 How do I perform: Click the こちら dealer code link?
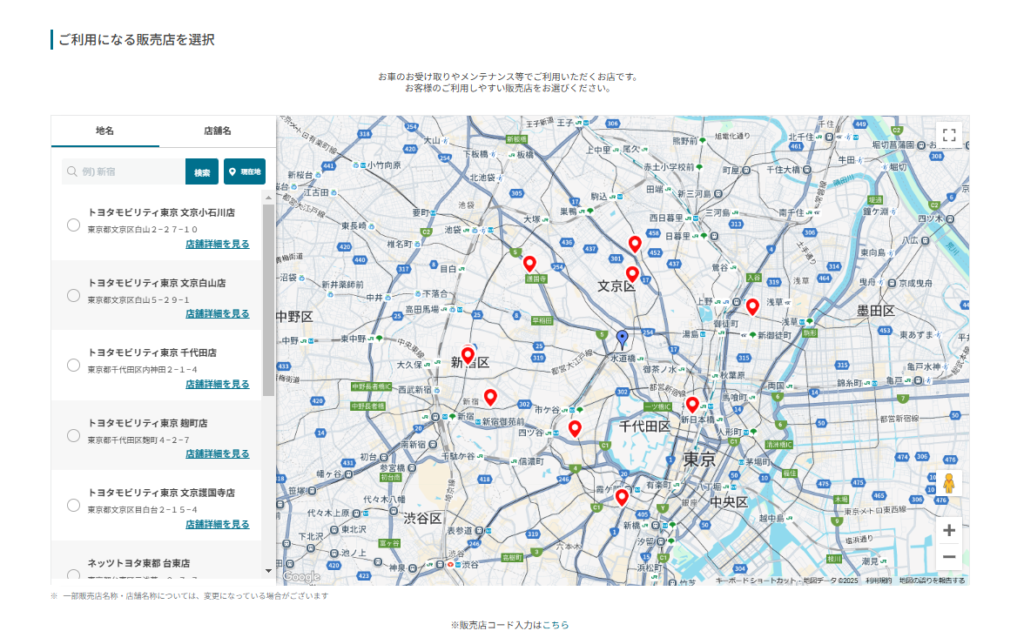(555, 625)
